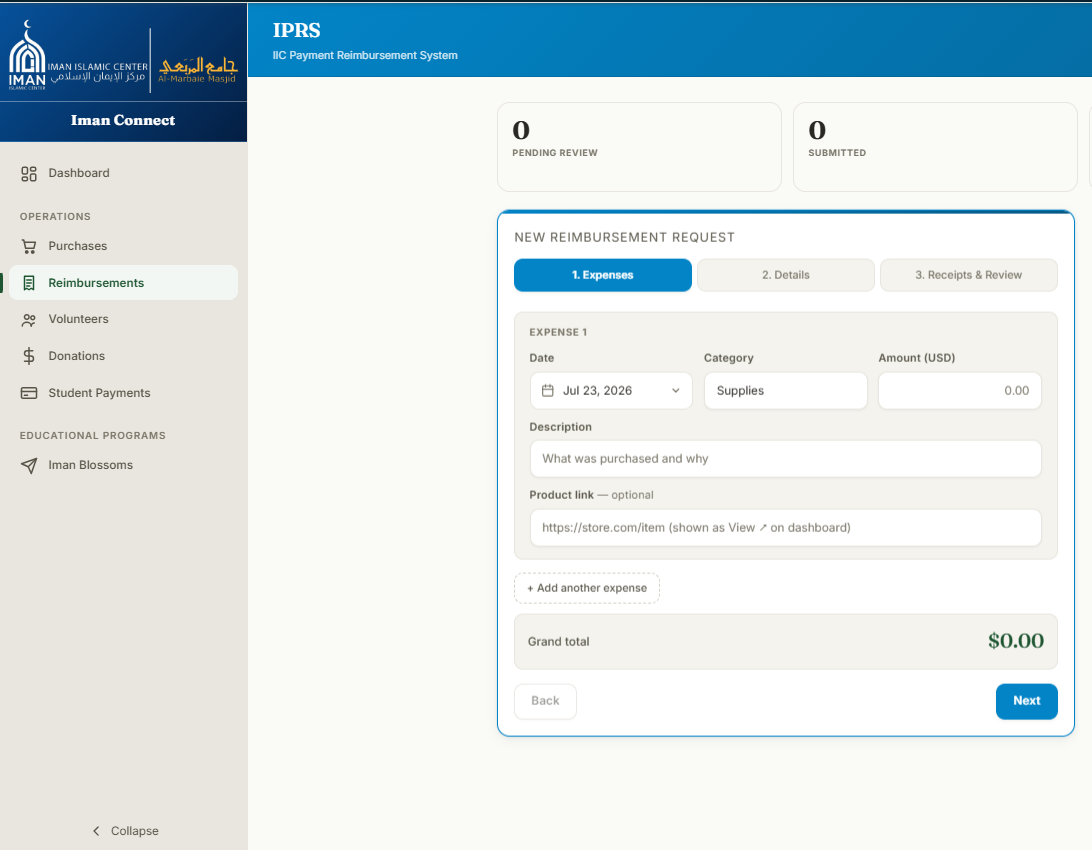The width and height of the screenshot is (1092, 850).
Task: Go to Volunteers page
Action: [123, 320]
